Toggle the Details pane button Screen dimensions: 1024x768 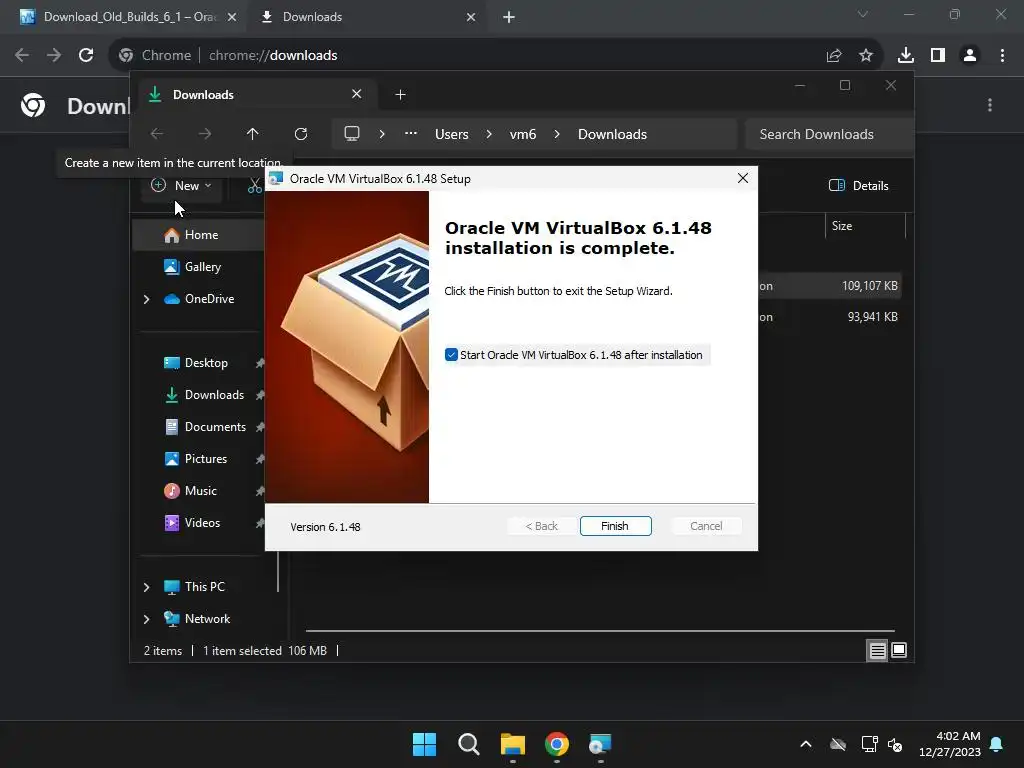(859, 185)
